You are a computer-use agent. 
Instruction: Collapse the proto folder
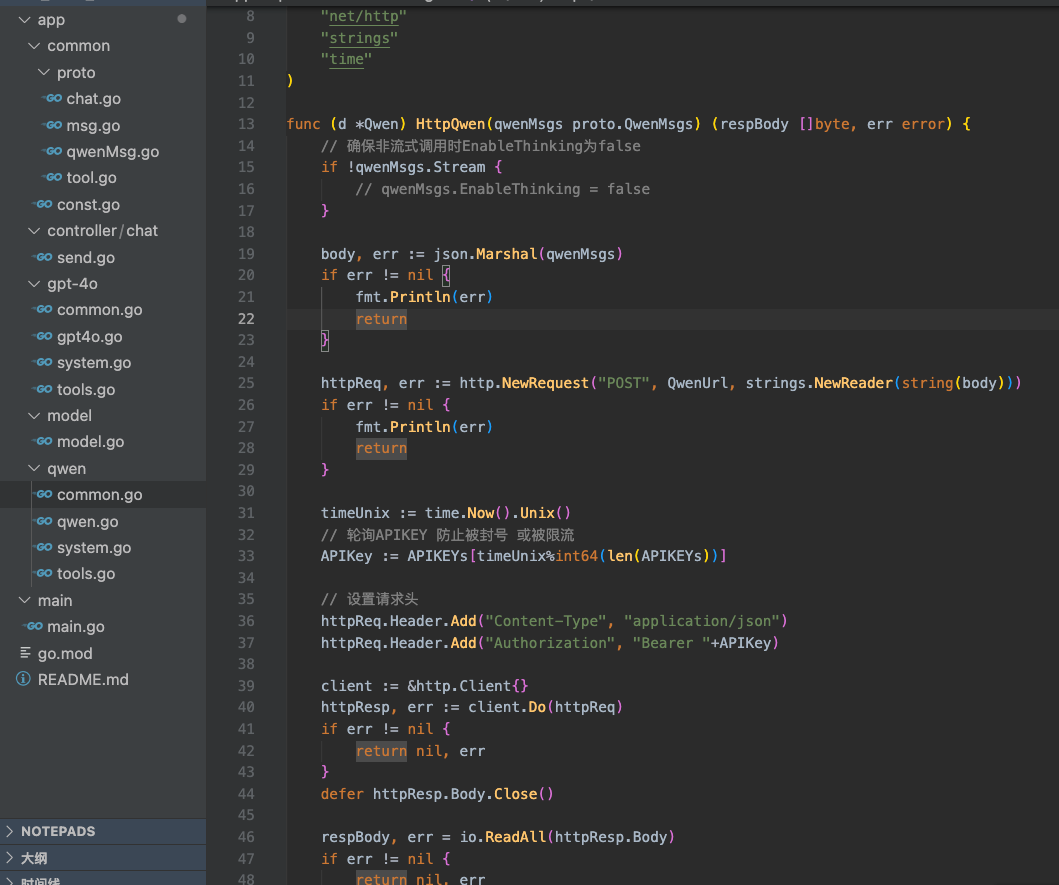pyautogui.click(x=44, y=73)
